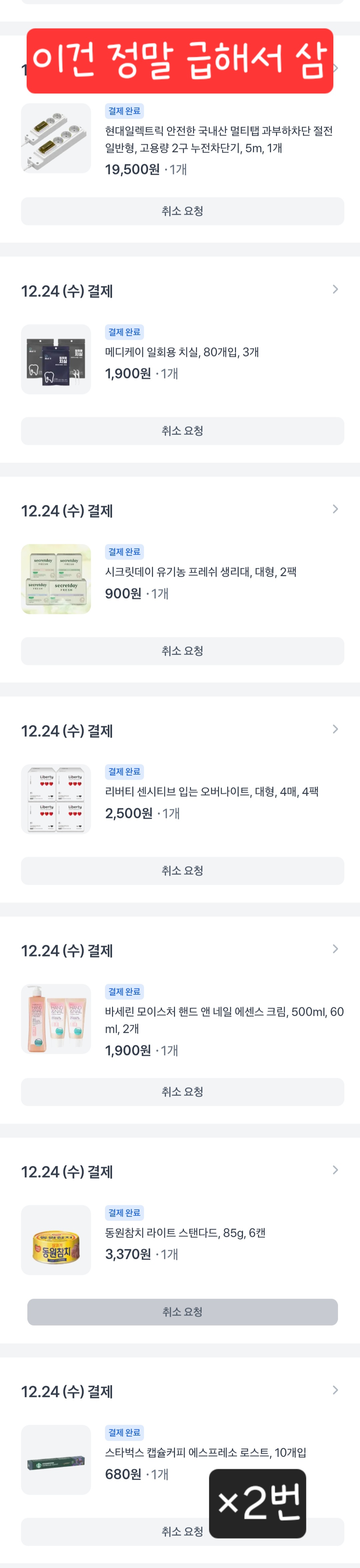Request cancellation for the multitap order
The image size is (360, 1568).
[x=182, y=211]
